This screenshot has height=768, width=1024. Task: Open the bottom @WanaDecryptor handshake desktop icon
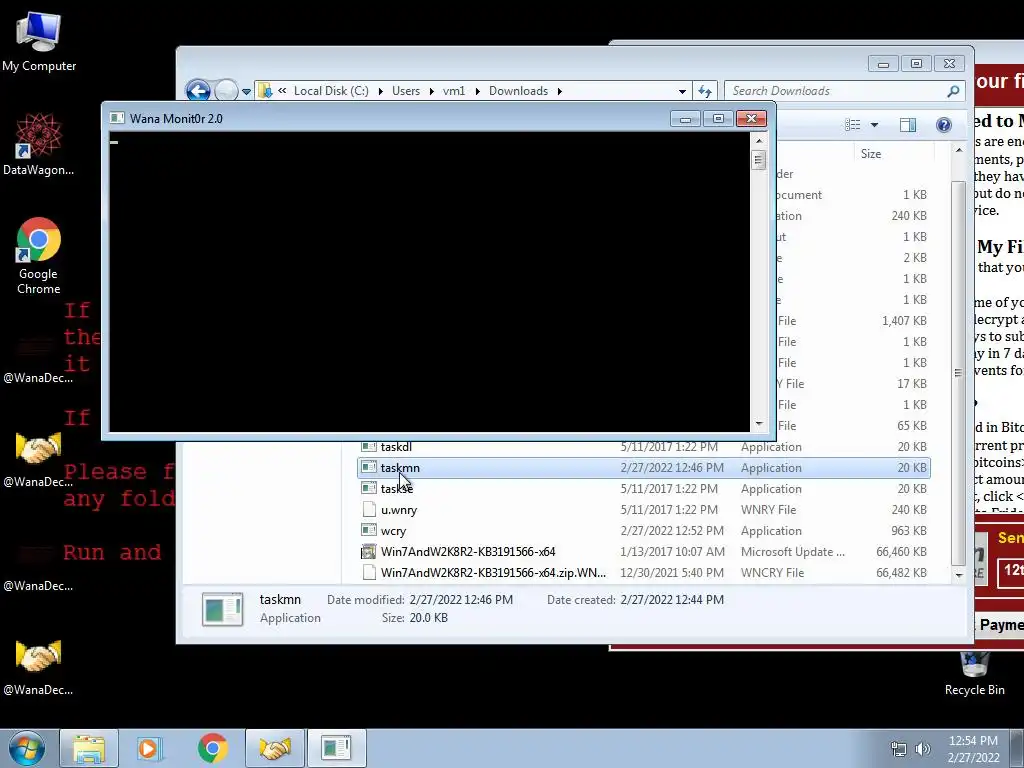[x=39, y=667]
